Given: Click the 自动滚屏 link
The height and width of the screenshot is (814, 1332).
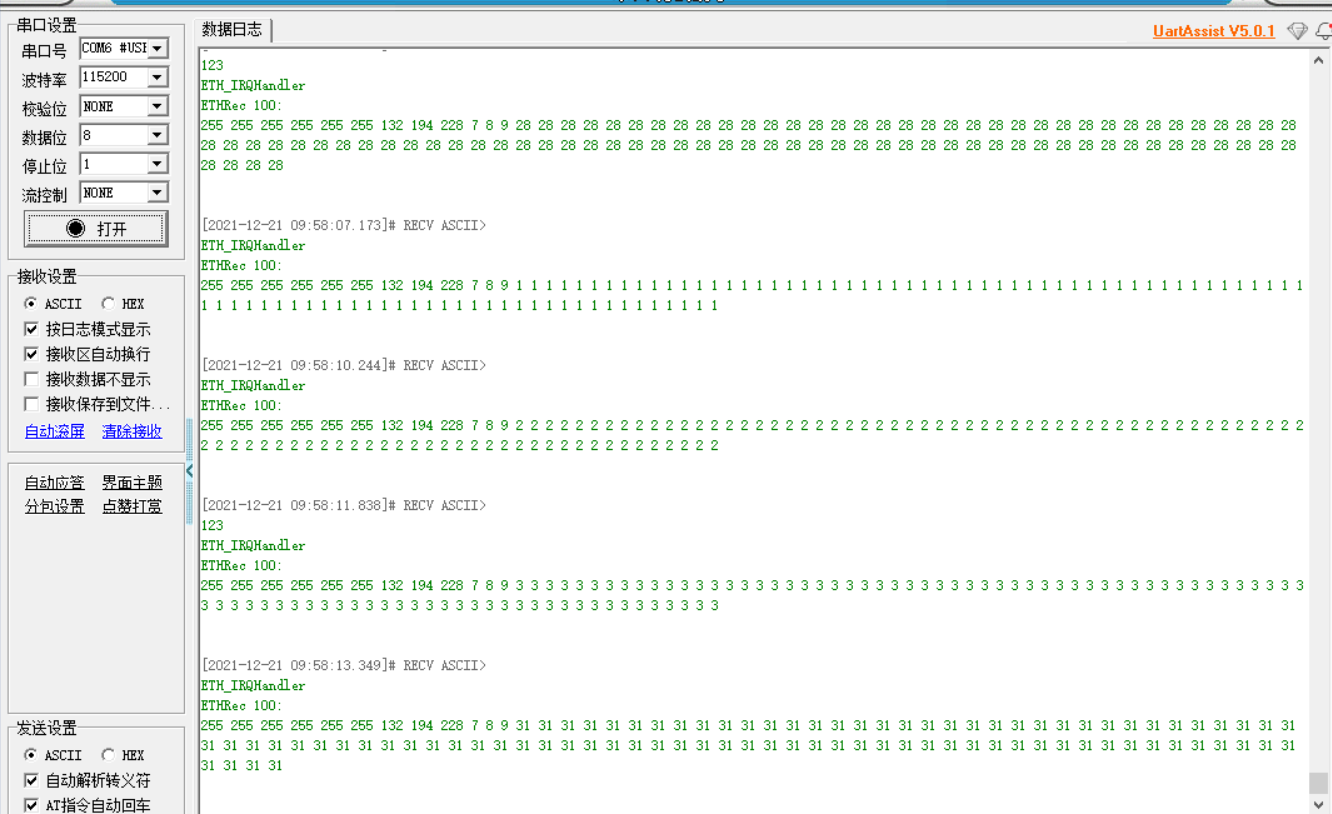Looking at the screenshot, I should (55, 432).
